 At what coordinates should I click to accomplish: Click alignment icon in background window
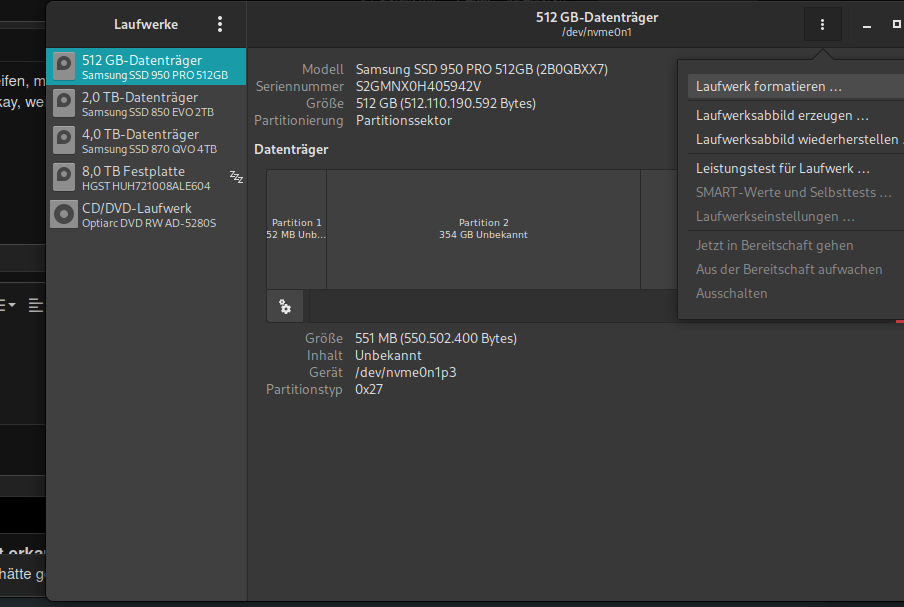pyautogui.click(x=36, y=305)
